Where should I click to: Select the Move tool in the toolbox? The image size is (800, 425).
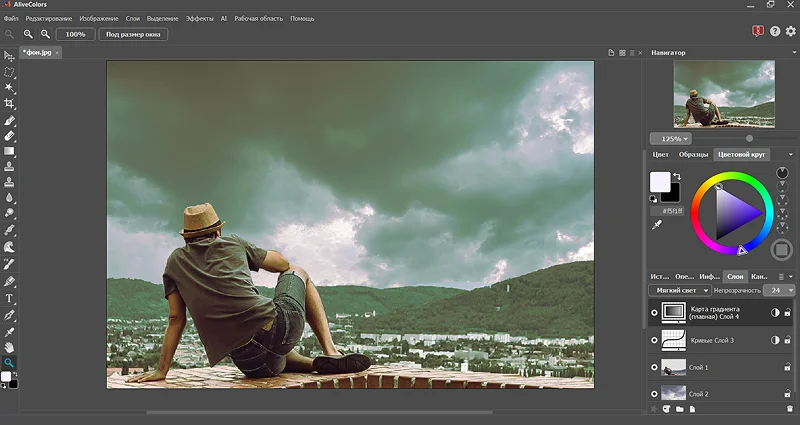coord(9,56)
